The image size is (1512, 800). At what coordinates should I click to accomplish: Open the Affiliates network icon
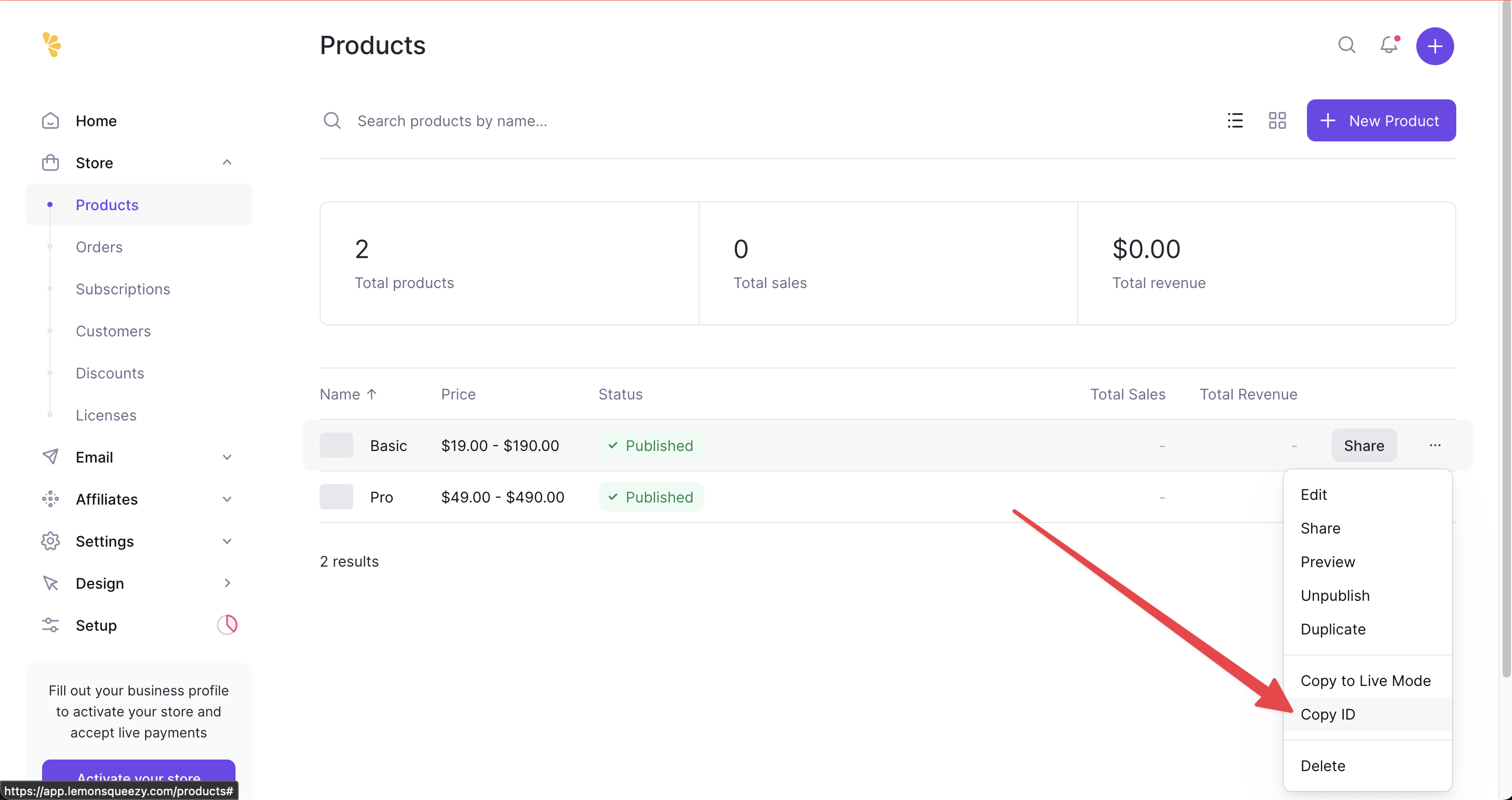coord(50,499)
